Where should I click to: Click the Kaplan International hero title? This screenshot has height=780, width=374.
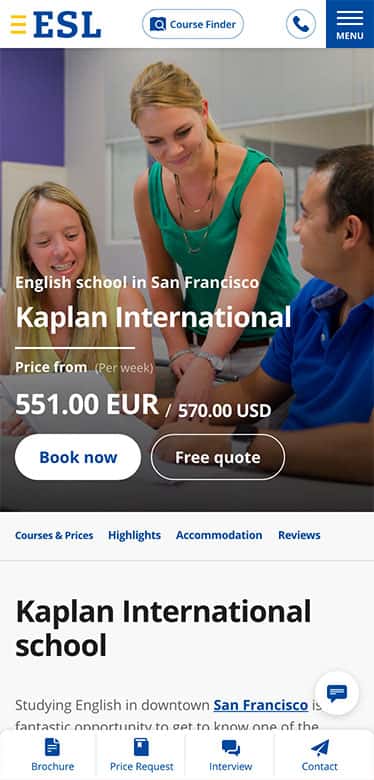point(153,317)
